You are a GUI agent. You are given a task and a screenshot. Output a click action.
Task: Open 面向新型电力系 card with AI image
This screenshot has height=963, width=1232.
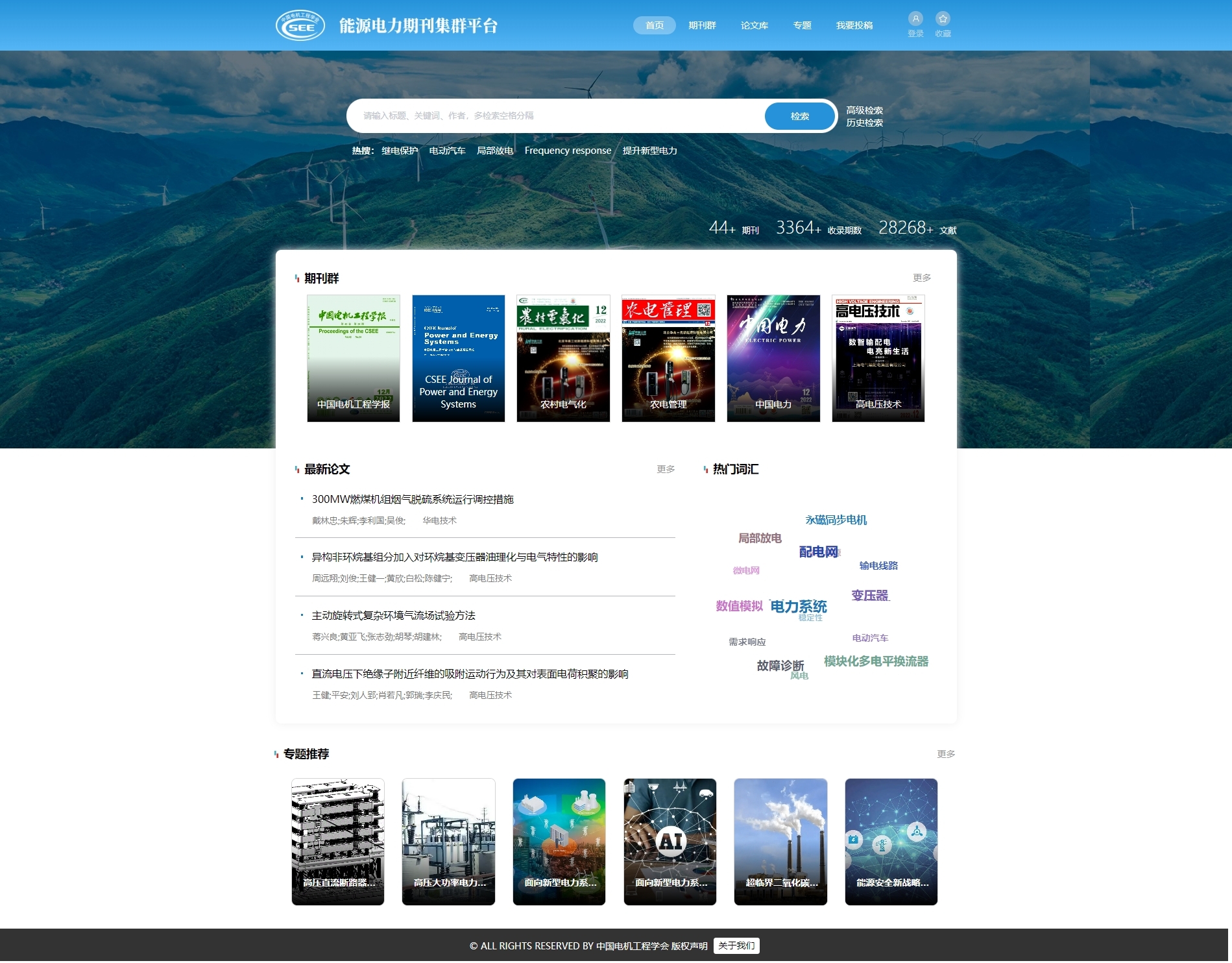pos(670,842)
